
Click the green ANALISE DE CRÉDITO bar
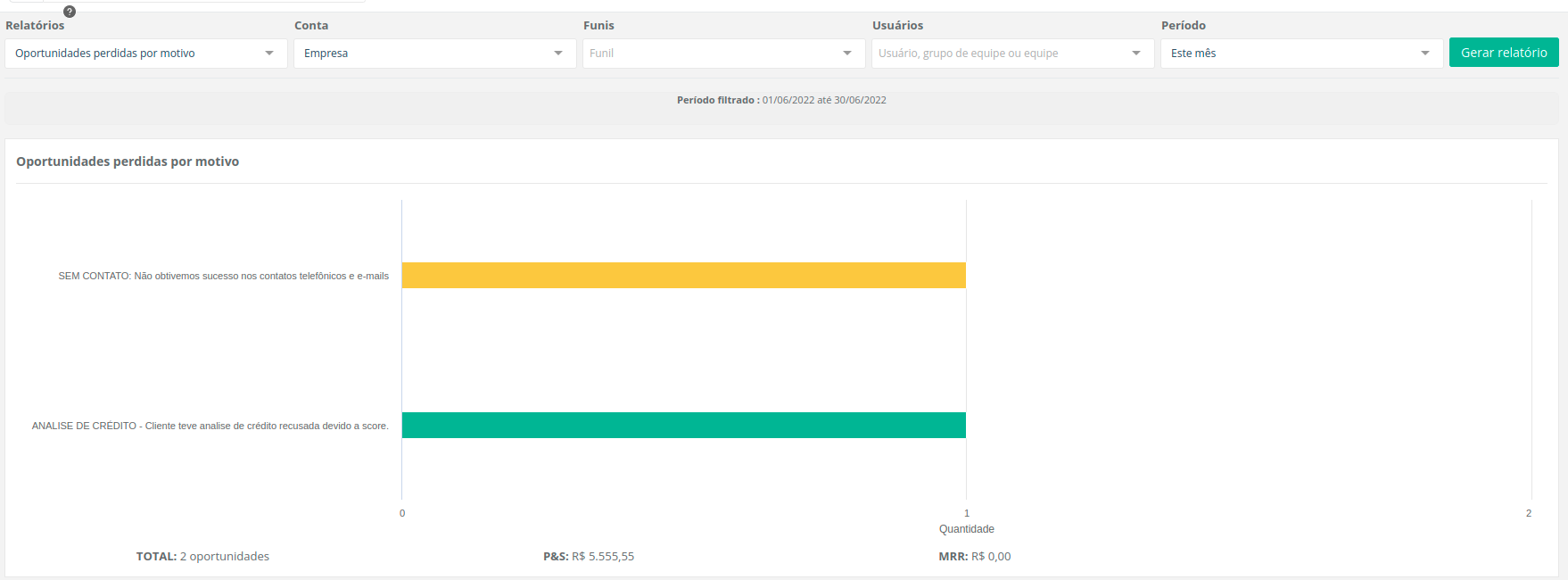[683, 425]
